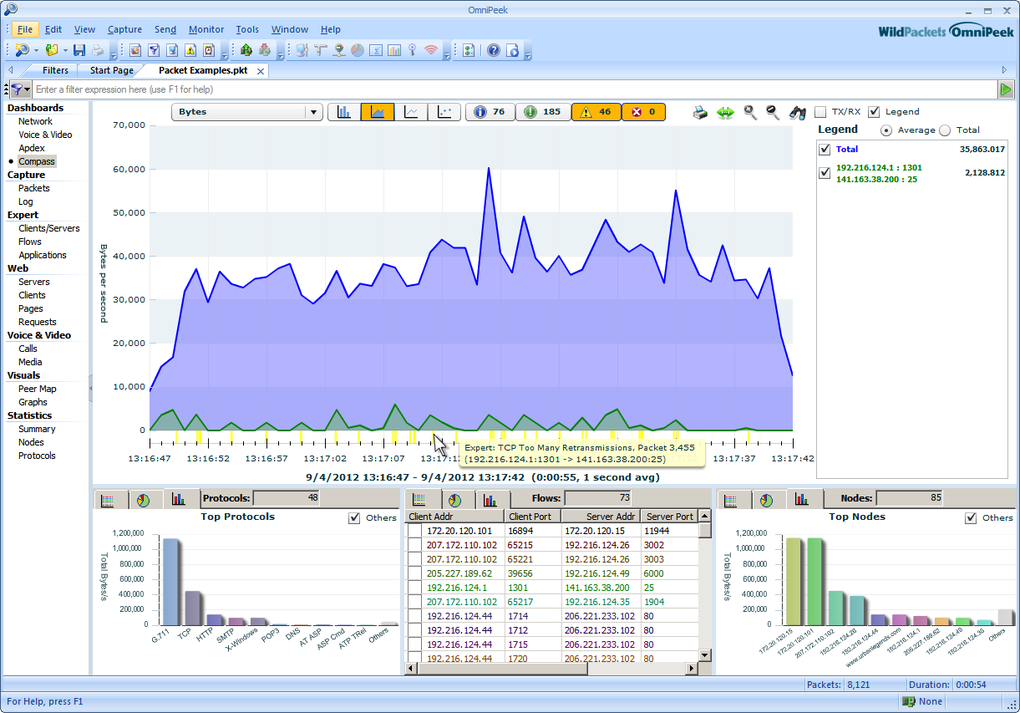This screenshot has height=713, width=1020.
Task: Toggle the 76 informational events button
Action: point(489,112)
